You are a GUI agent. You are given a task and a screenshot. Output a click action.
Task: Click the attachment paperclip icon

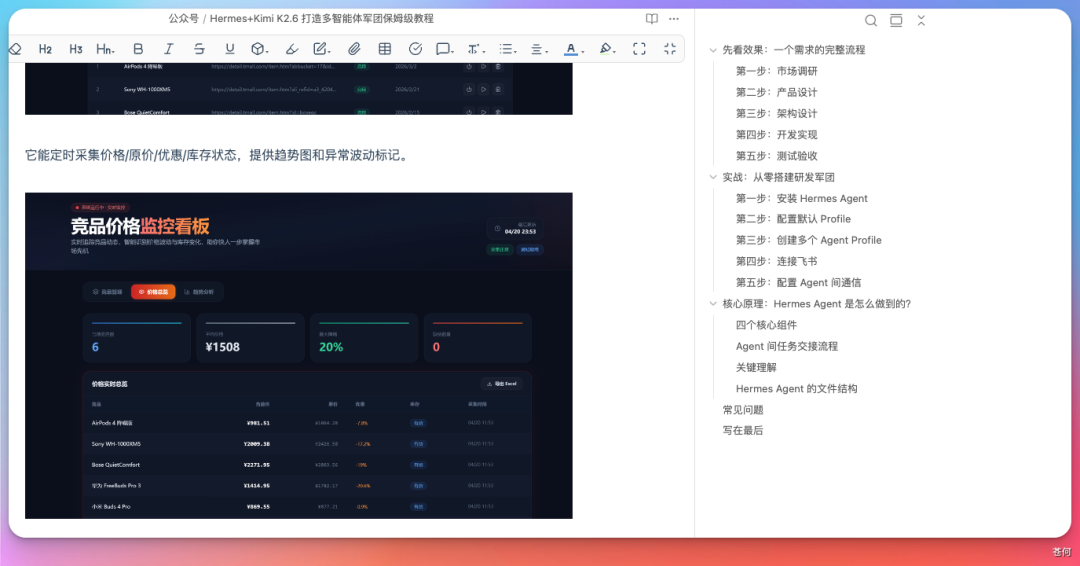[354, 49]
